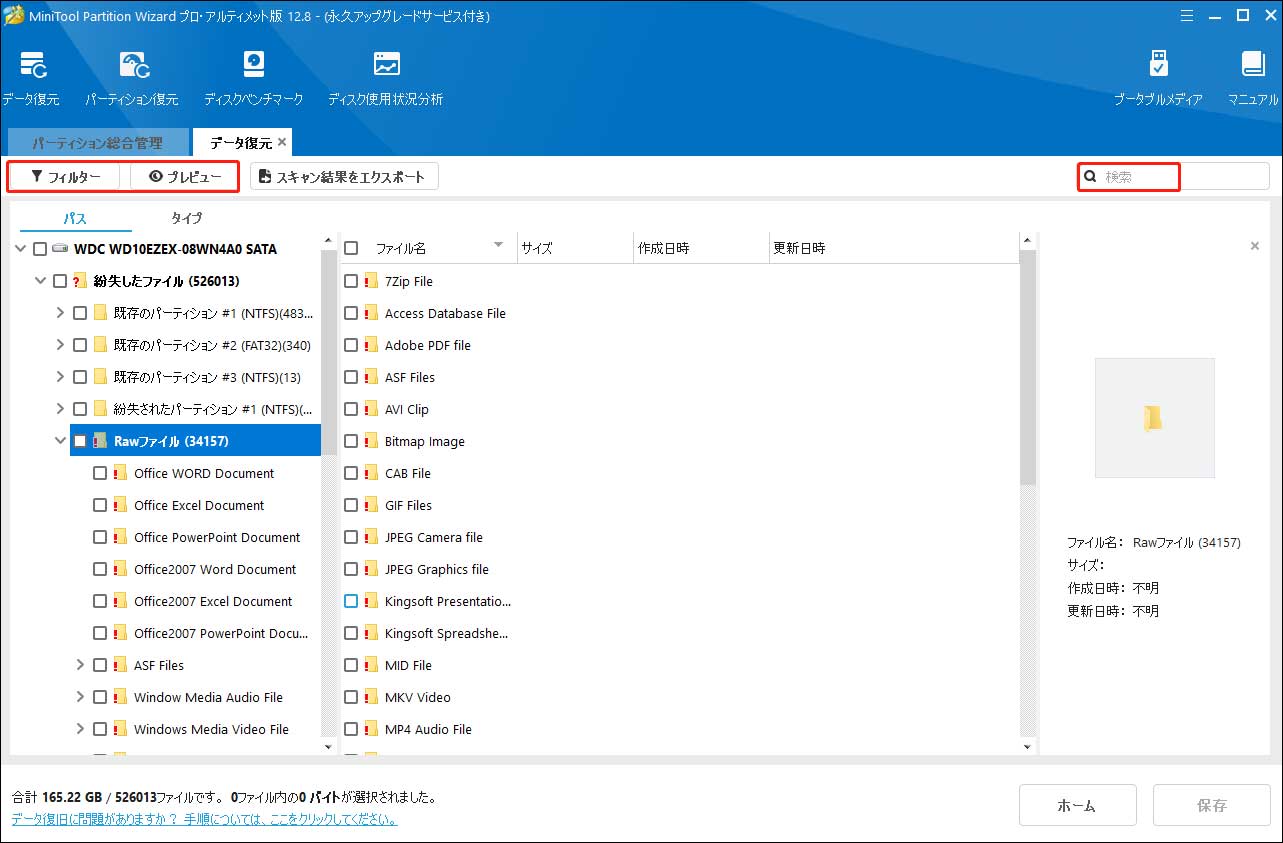Image resolution: width=1283 pixels, height=843 pixels.
Task: Click the 紛失したファイル question-mark icon
Action: (80, 281)
